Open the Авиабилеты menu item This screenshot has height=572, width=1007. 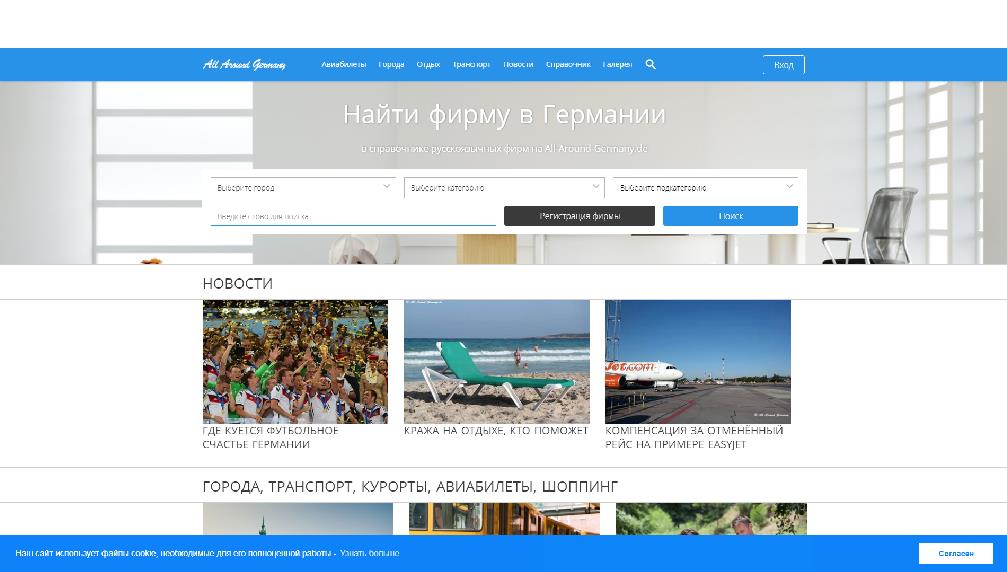pyautogui.click(x=343, y=64)
